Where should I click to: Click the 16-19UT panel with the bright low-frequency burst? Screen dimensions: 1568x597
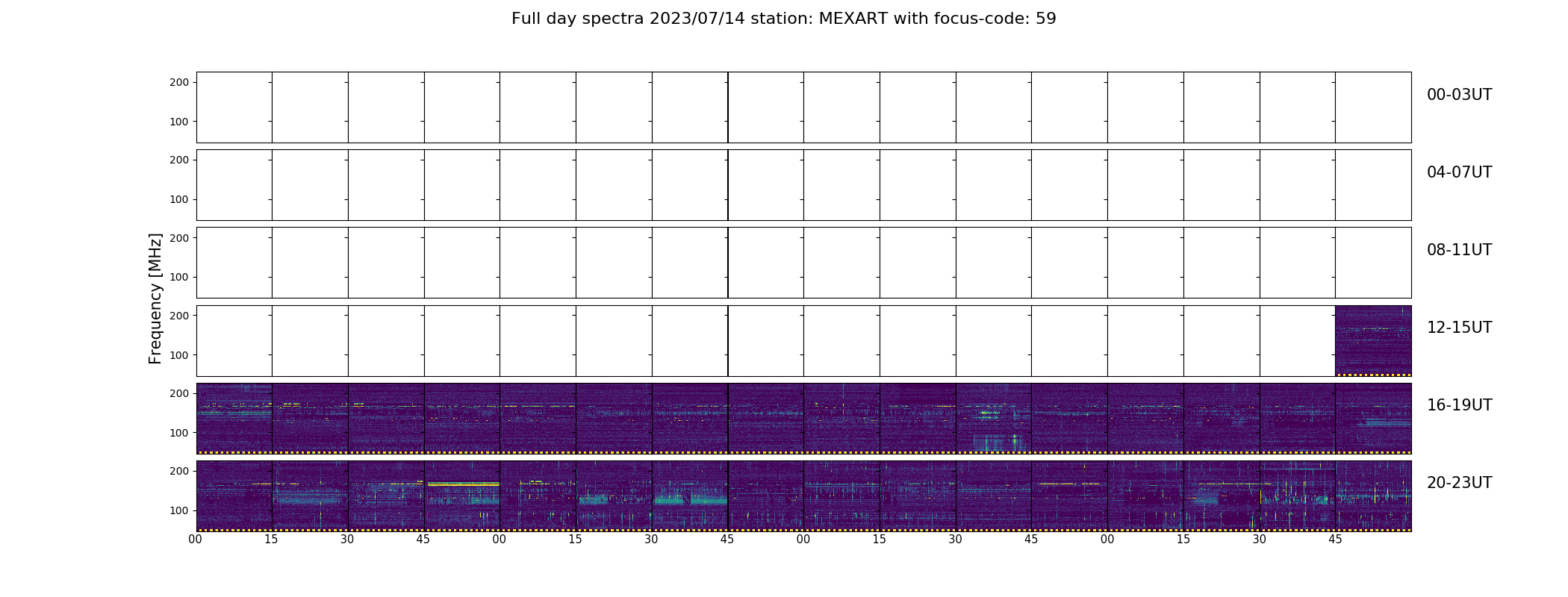click(994, 418)
